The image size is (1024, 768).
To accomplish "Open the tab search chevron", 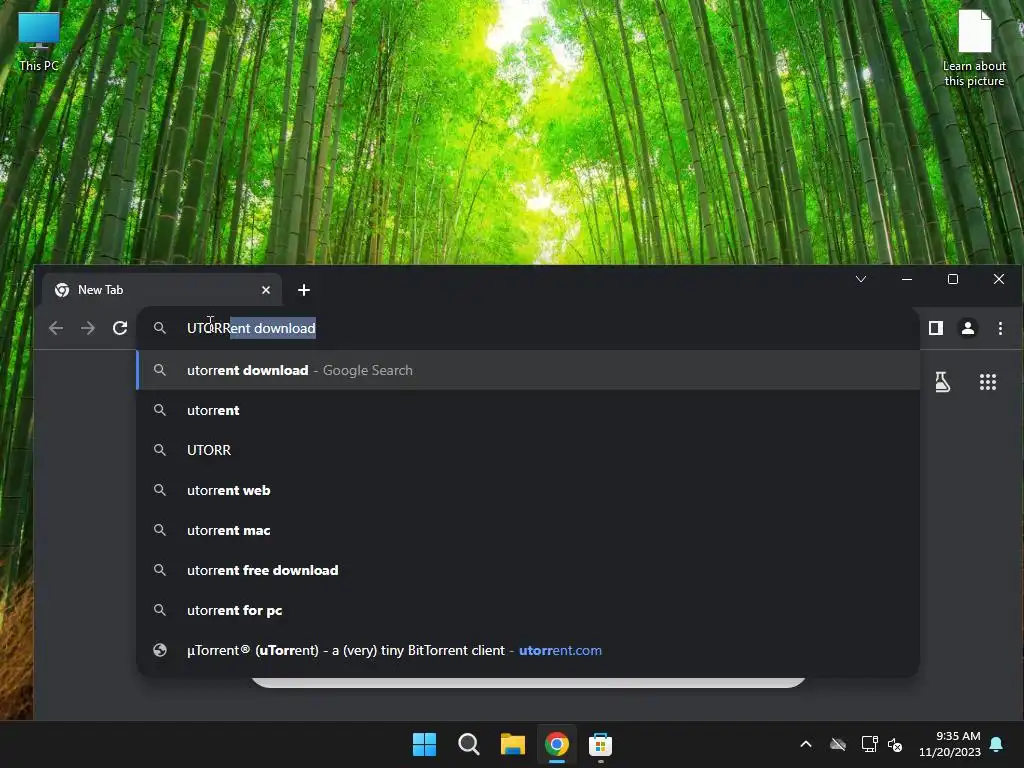I will click(861, 279).
